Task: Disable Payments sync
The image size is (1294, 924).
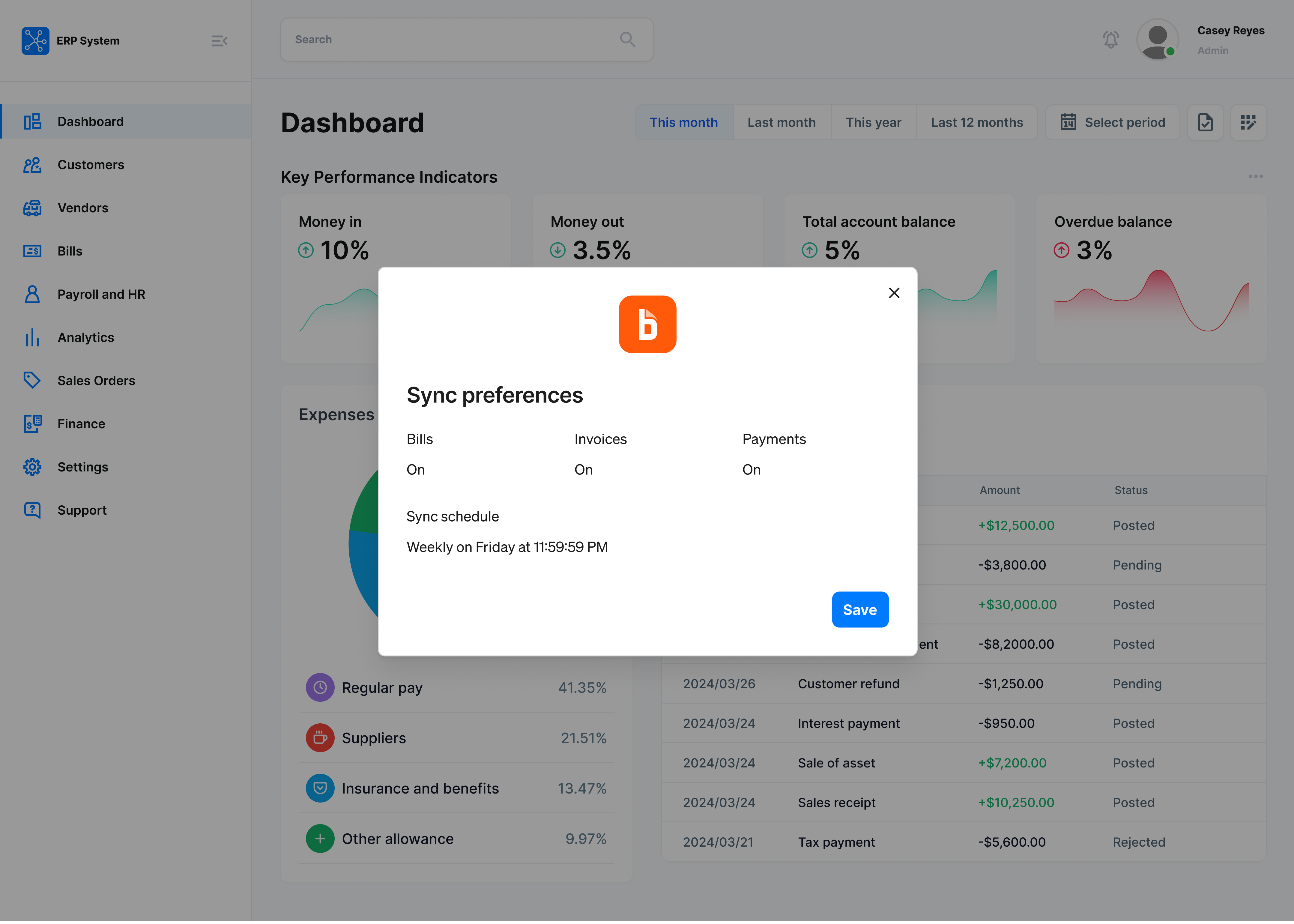Action: click(x=752, y=469)
